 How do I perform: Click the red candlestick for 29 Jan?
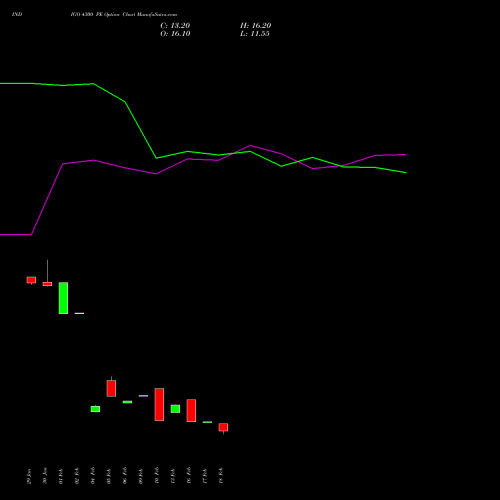pyautogui.click(x=31, y=280)
